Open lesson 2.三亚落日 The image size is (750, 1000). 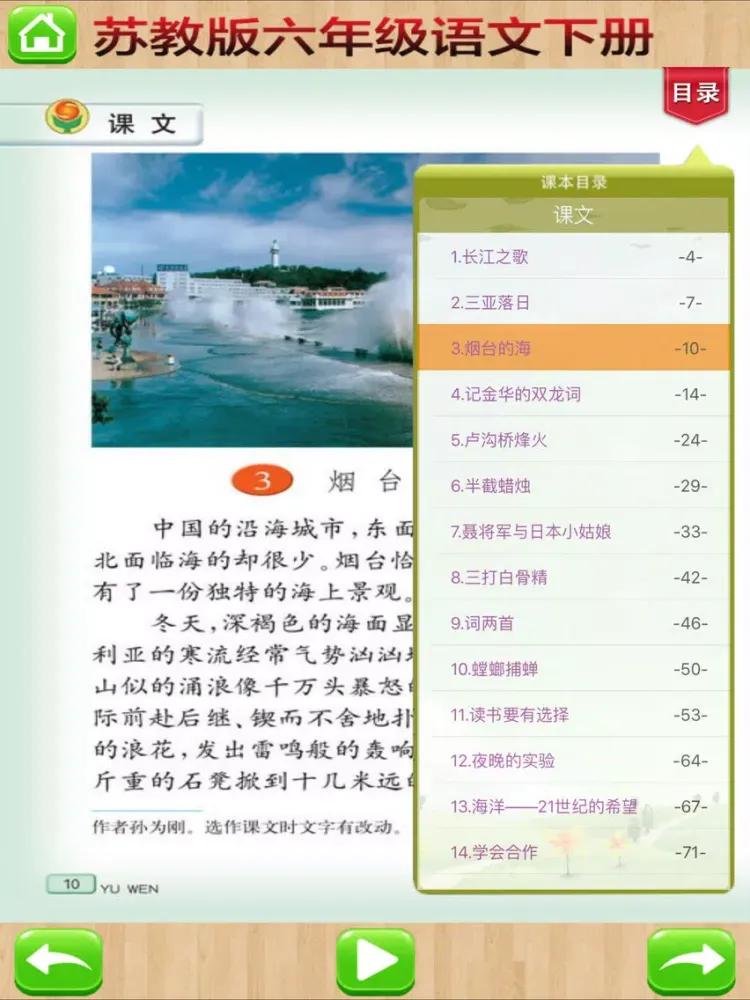(573, 302)
